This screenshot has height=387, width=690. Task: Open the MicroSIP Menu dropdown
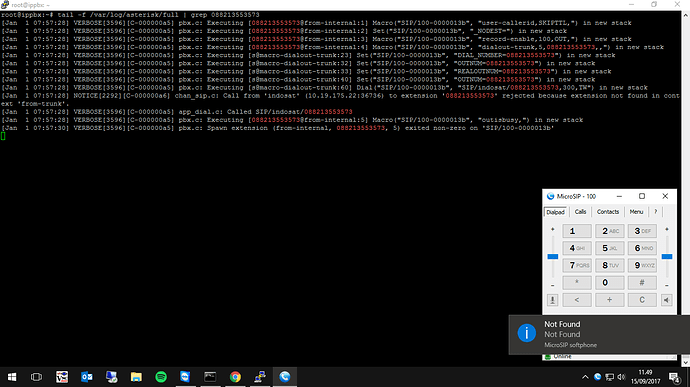pos(636,212)
